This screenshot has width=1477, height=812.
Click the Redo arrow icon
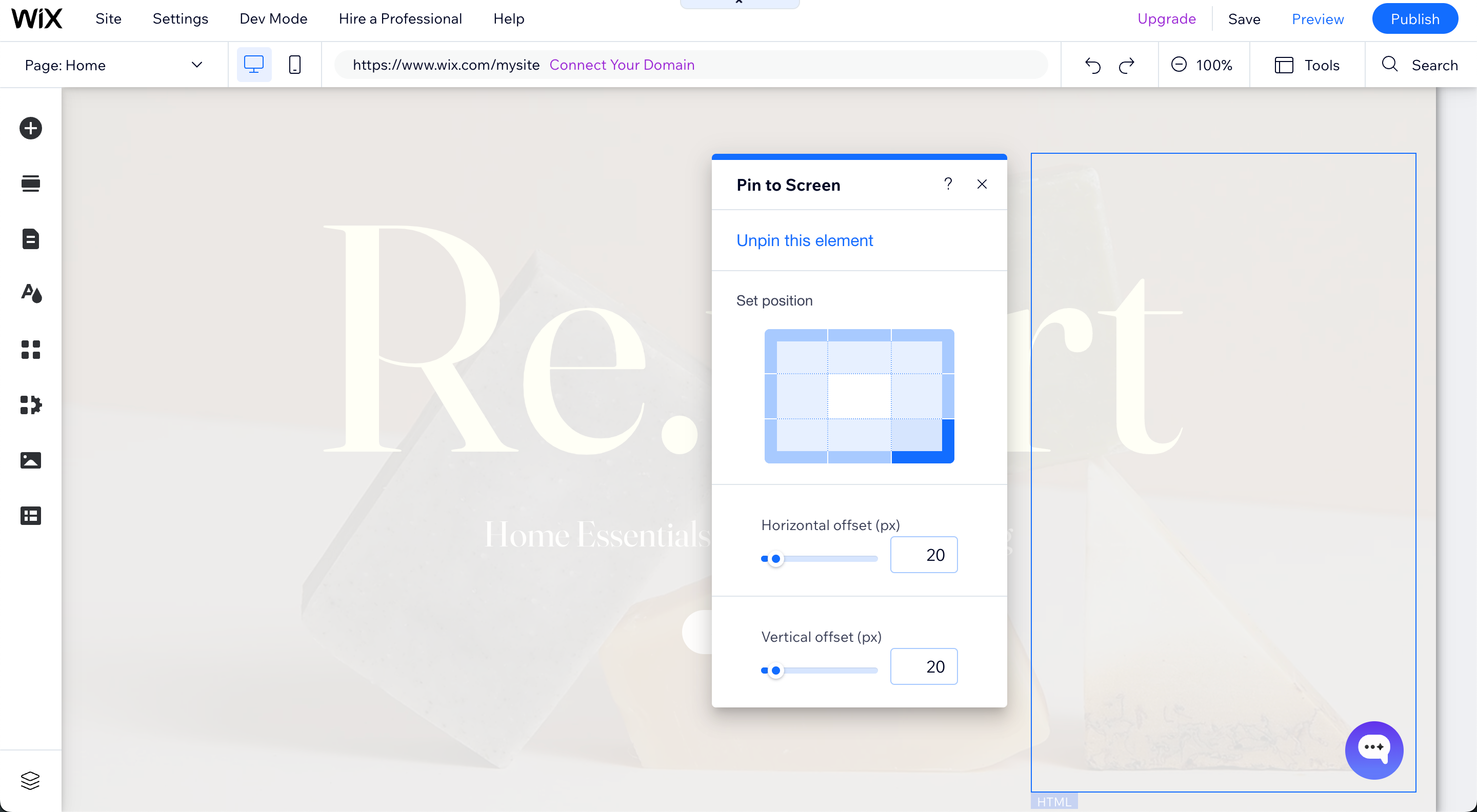pos(1127,65)
